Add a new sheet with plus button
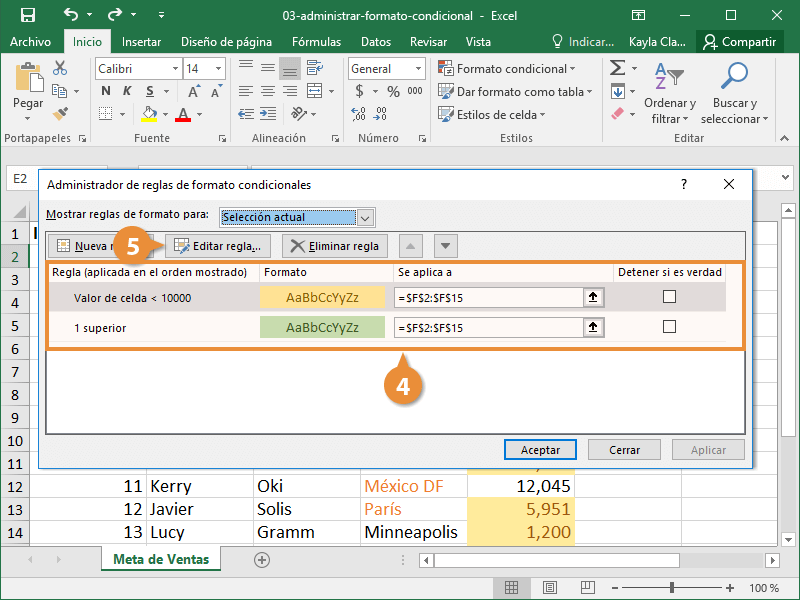The image size is (800, 600). pos(262,560)
